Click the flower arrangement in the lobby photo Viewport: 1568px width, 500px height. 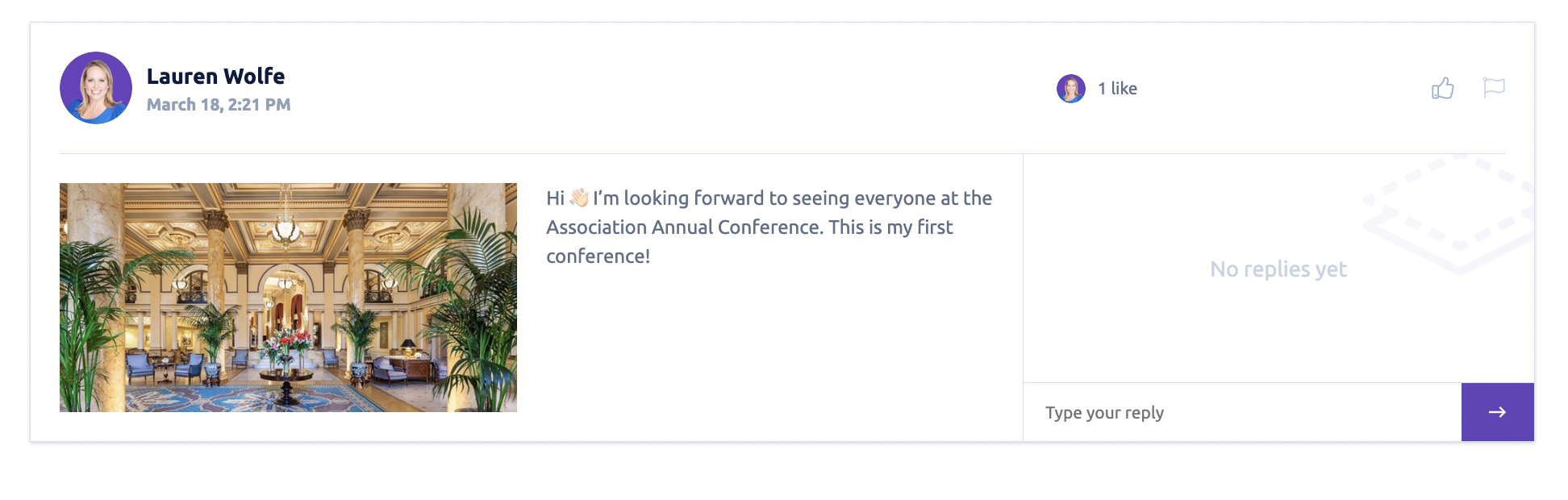[287, 345]
